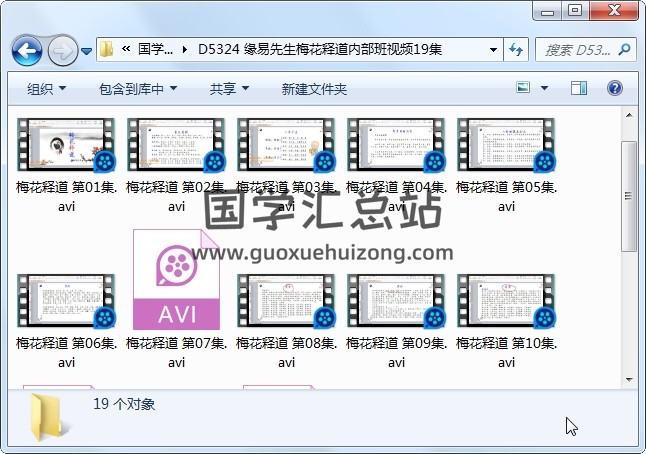Open the 包含到库中 menu
The height and width of the screenshot is (454, 646).
coord(138,89)
